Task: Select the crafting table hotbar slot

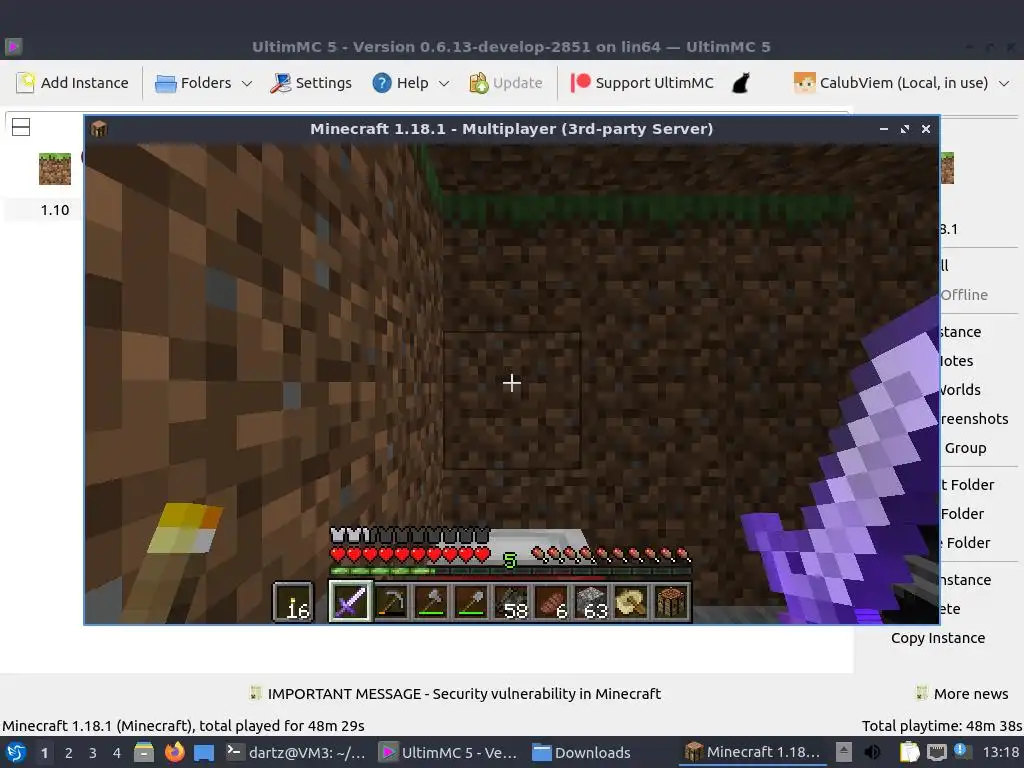Action: coord(671,601)
